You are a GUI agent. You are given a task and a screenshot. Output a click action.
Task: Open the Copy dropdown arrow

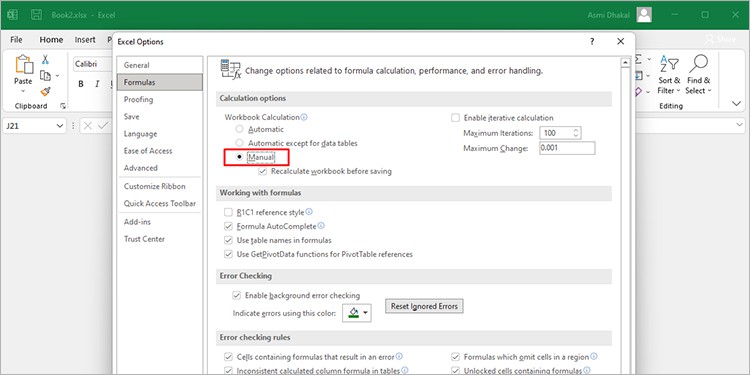pyautogui.click(x=57, y=76)
